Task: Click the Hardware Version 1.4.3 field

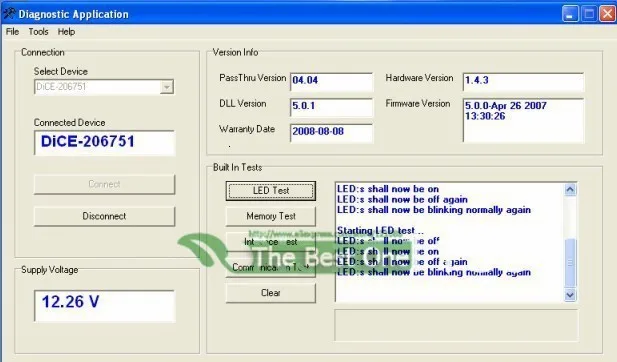Action: (x=523, y=81)
